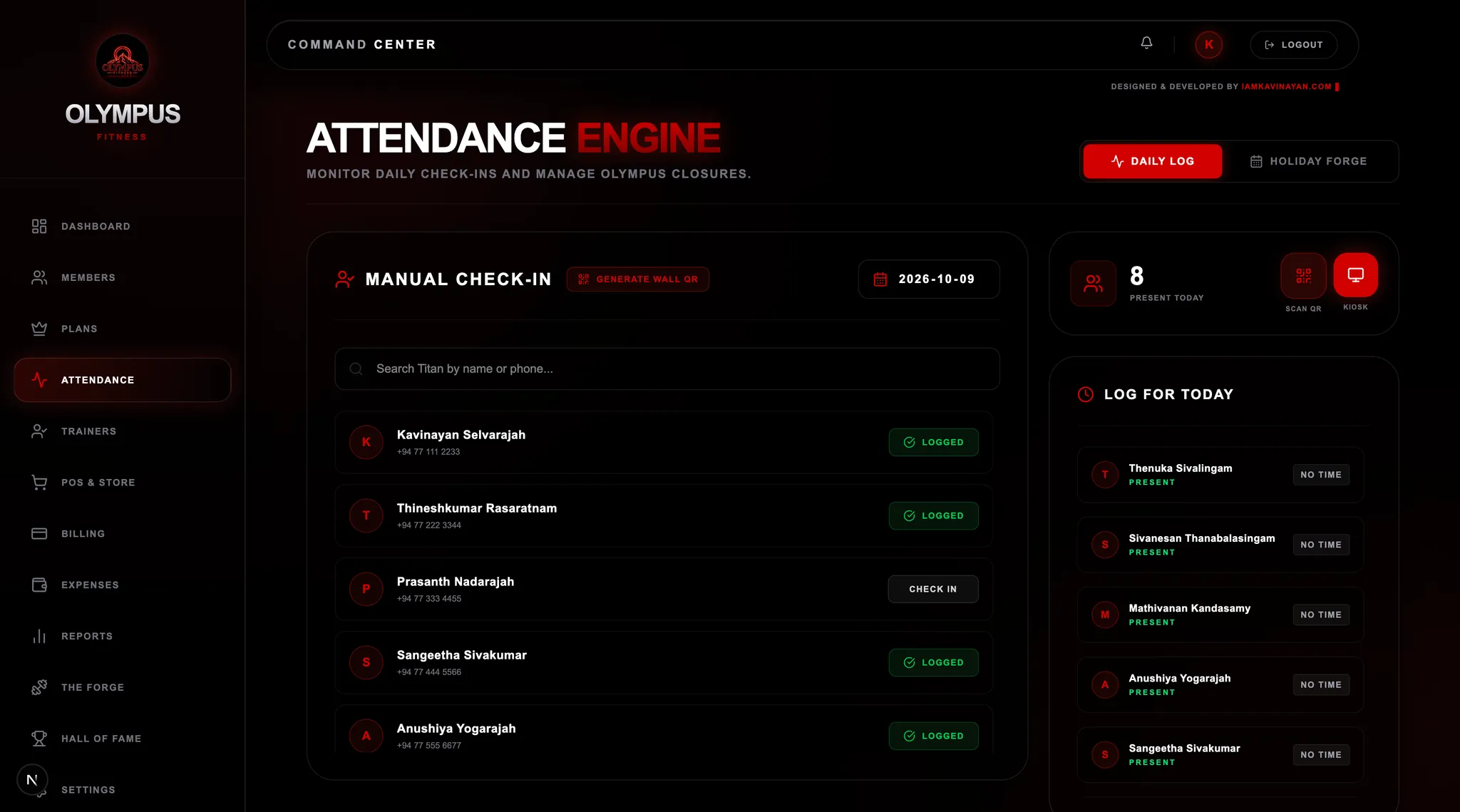Open iamkavinayan.com link
The image size is (1460, 812).
click(x=1286, y=86)
